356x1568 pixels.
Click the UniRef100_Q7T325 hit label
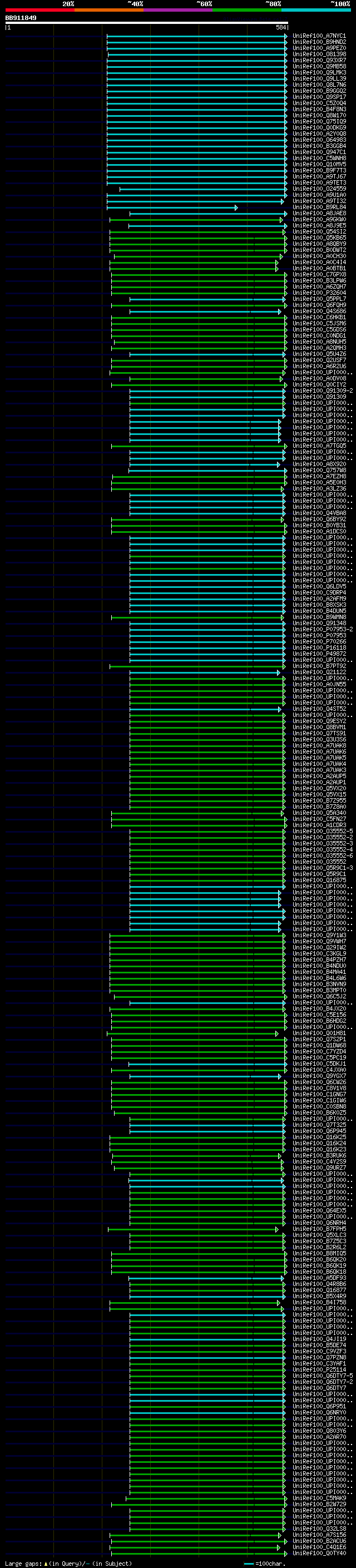(x=319, y=1125)
